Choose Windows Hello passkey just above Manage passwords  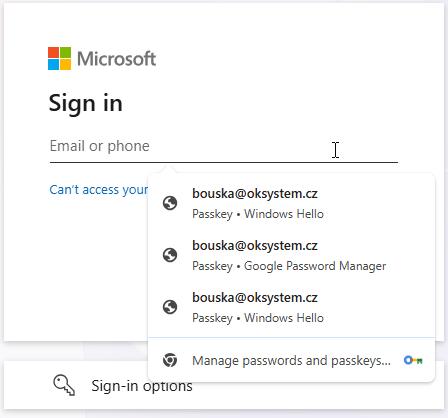[291, 307]
